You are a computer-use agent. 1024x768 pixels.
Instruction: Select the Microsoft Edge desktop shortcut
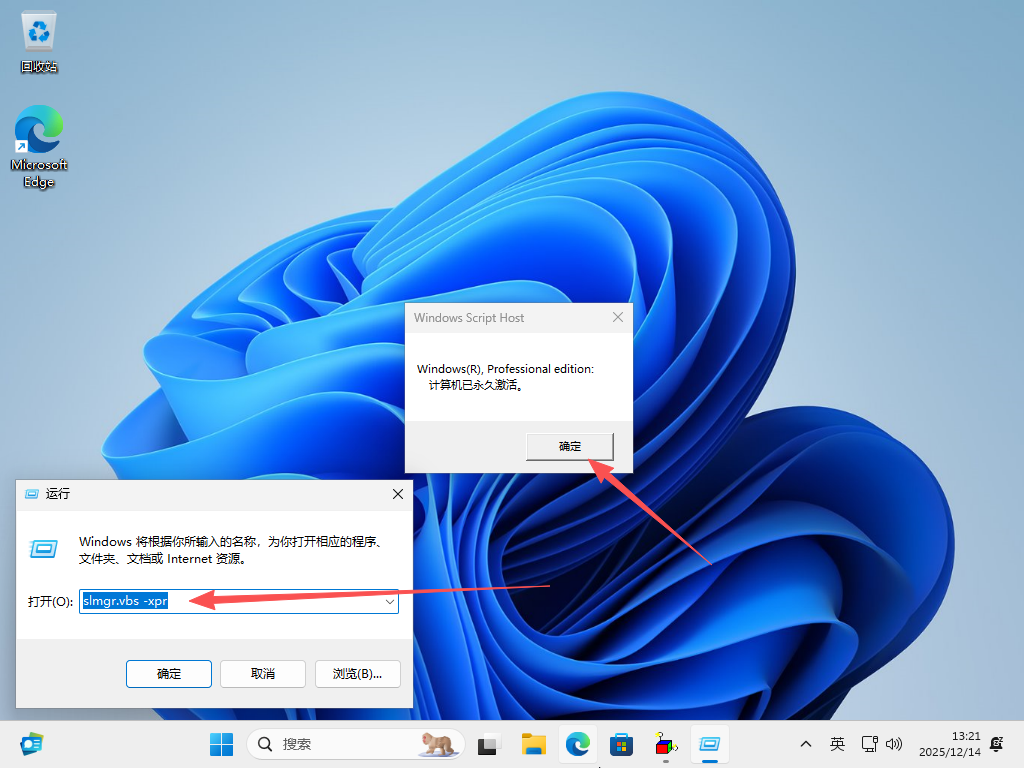pos(39,146)
